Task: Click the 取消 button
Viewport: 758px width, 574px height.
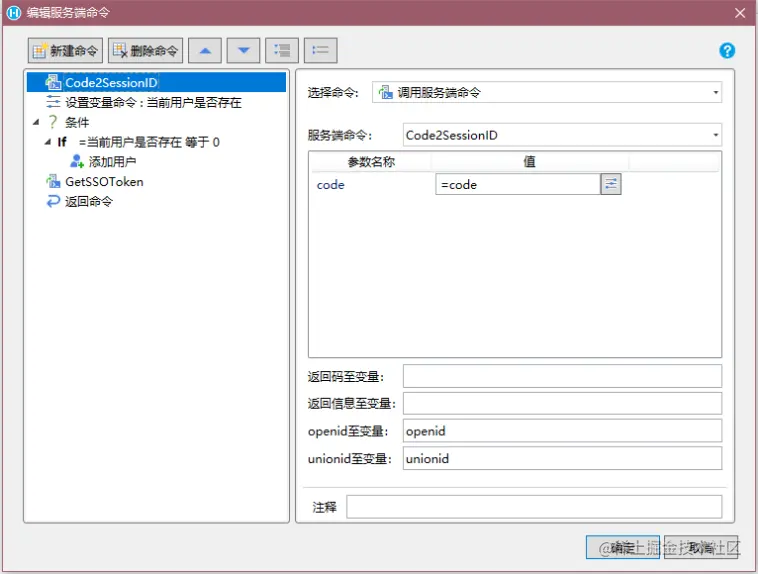Action: click(x=701, y=547)
